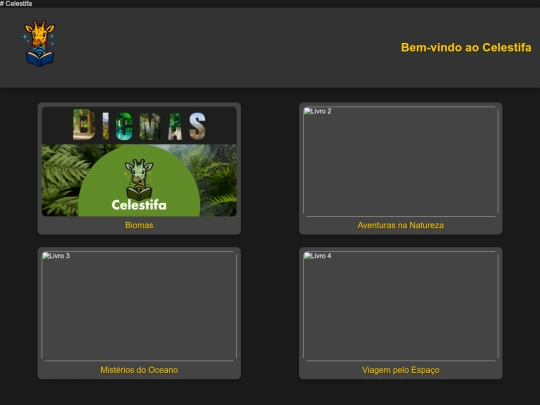The height and width of the screenshot is (405, 540).
Task: Open the Mistérios do Oceano title
Action: pyautogui.click(x=139, y=370)
